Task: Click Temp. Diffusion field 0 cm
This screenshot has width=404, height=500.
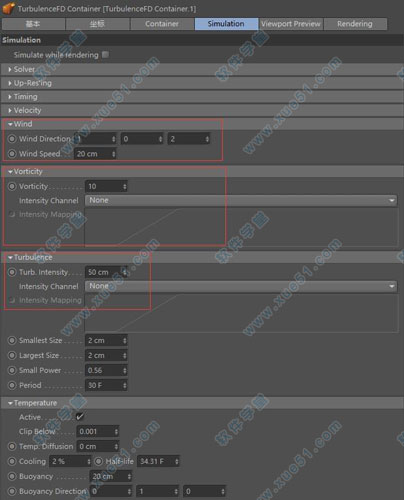Action: coord(98,446)
